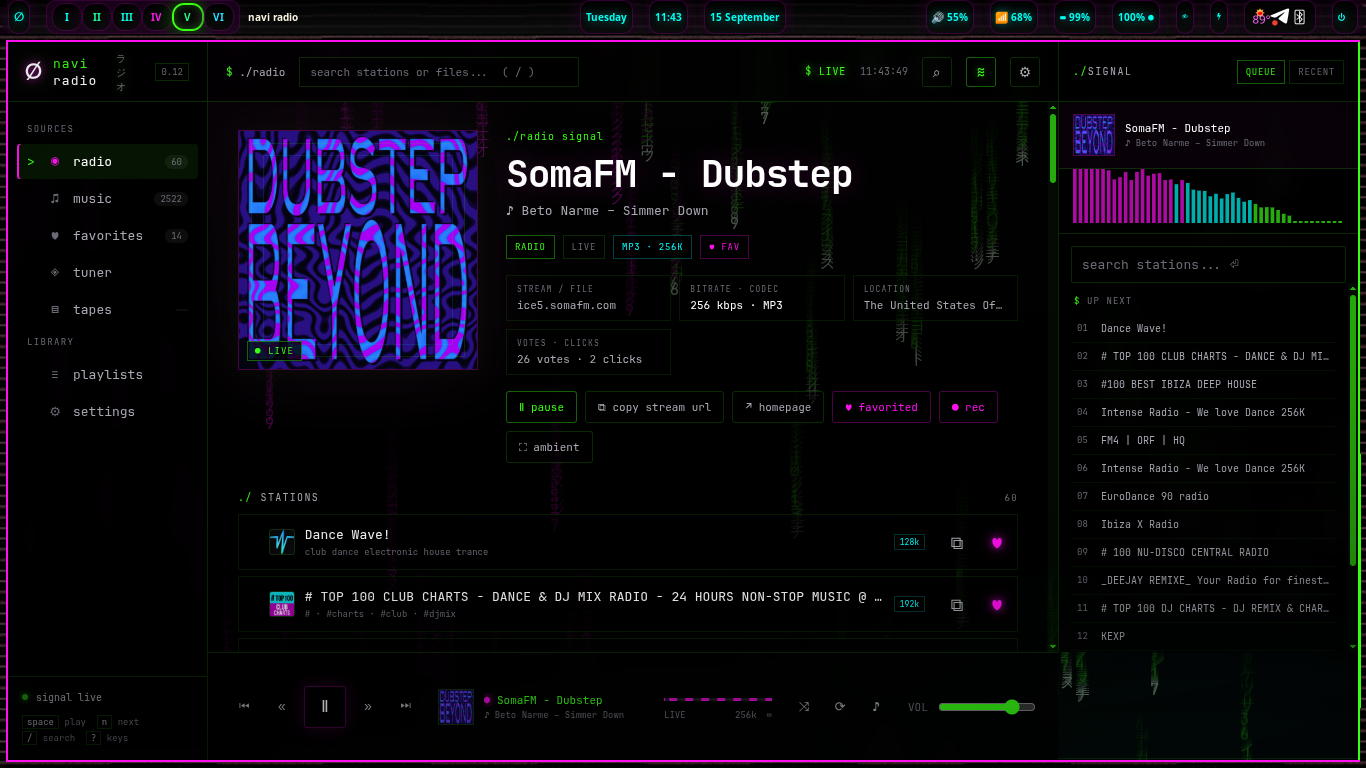The image size is (1366, 768).
Task: Click the forward double-chevron icon
Action: coord(368,706)
